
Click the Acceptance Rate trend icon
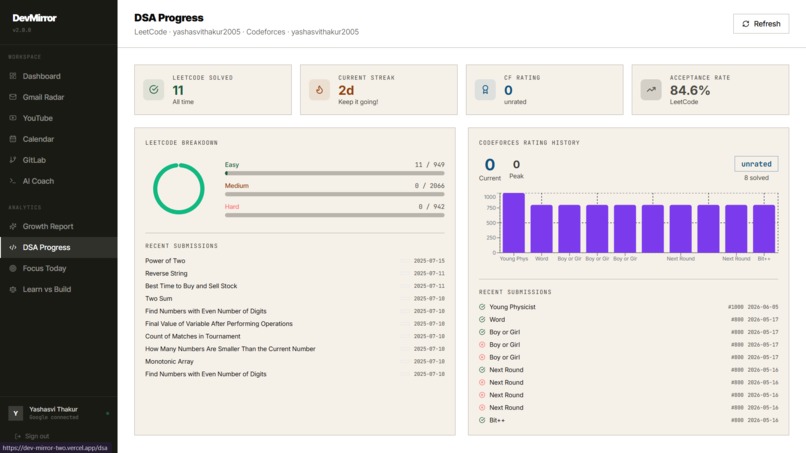coord(651,89)
